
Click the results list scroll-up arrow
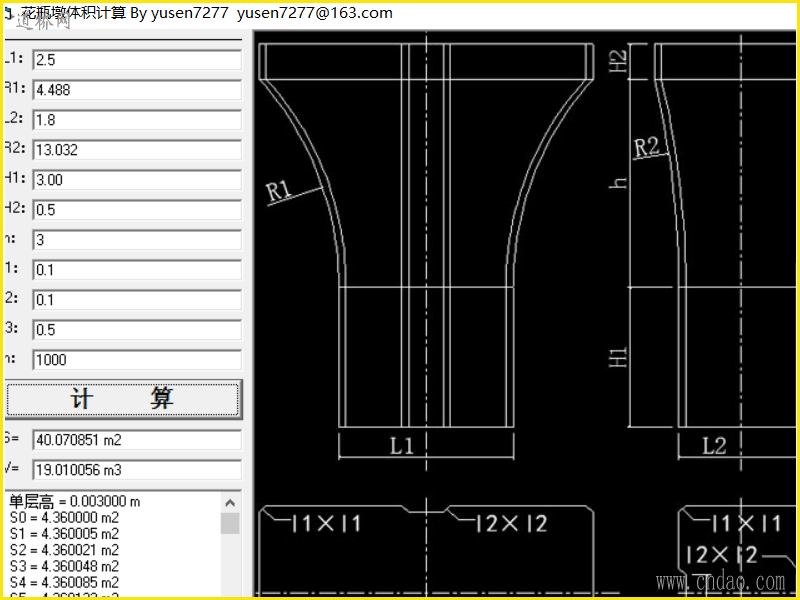tap(230, 503)
